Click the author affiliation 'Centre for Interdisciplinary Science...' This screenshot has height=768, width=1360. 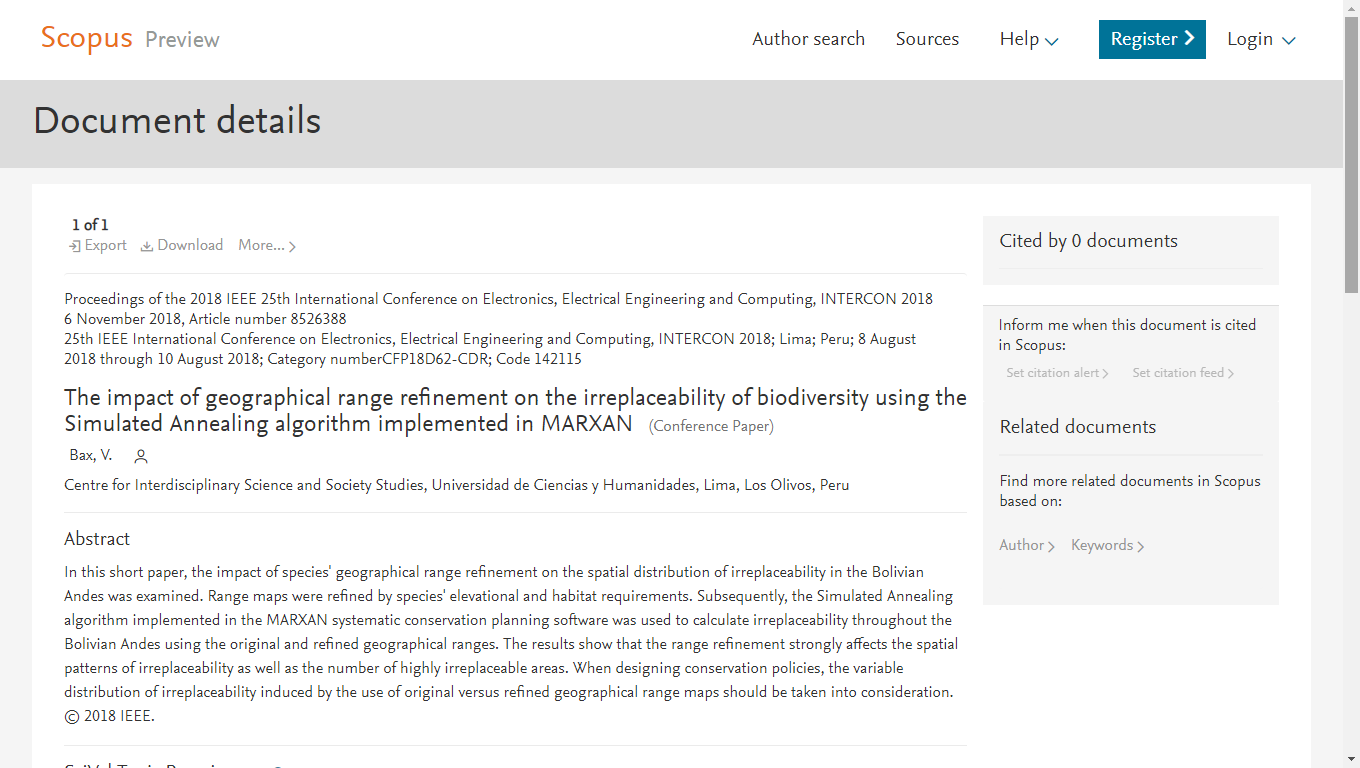tap(457, 485)
